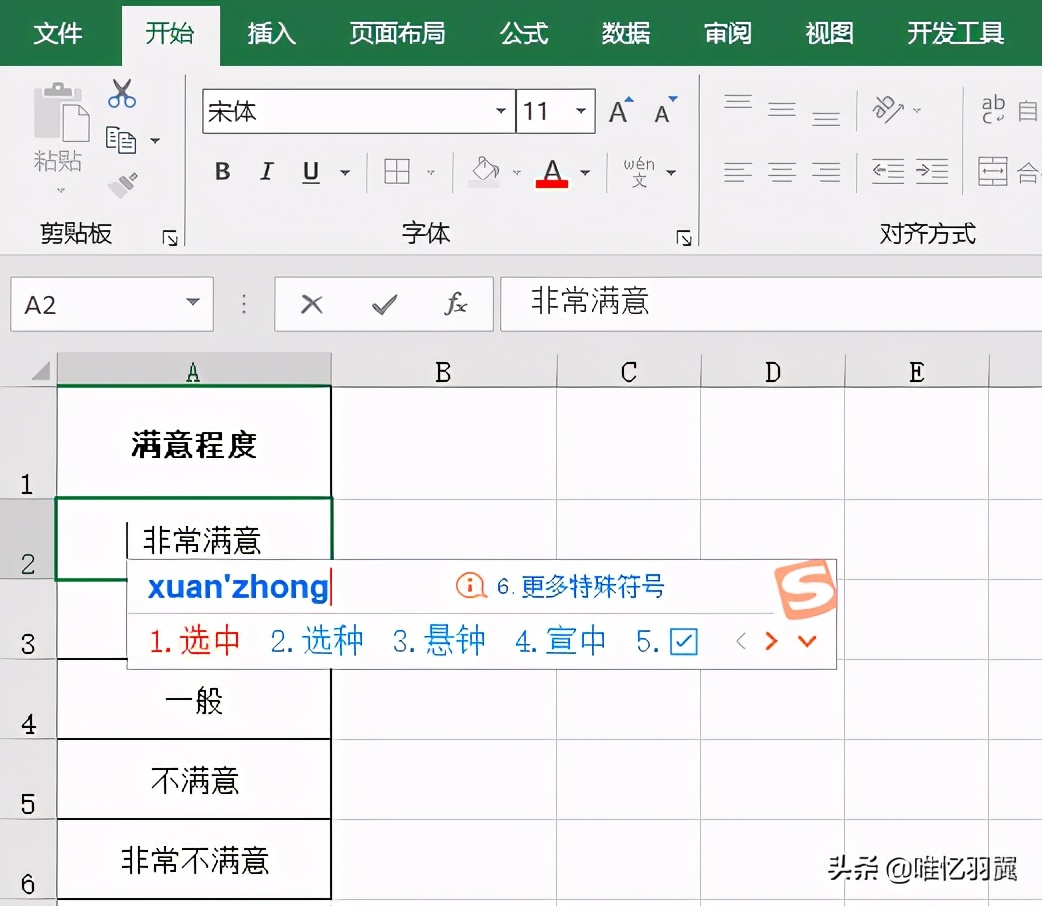1042x906 pixels.
Task: Center text horizontally
Action: coord(782,172)
